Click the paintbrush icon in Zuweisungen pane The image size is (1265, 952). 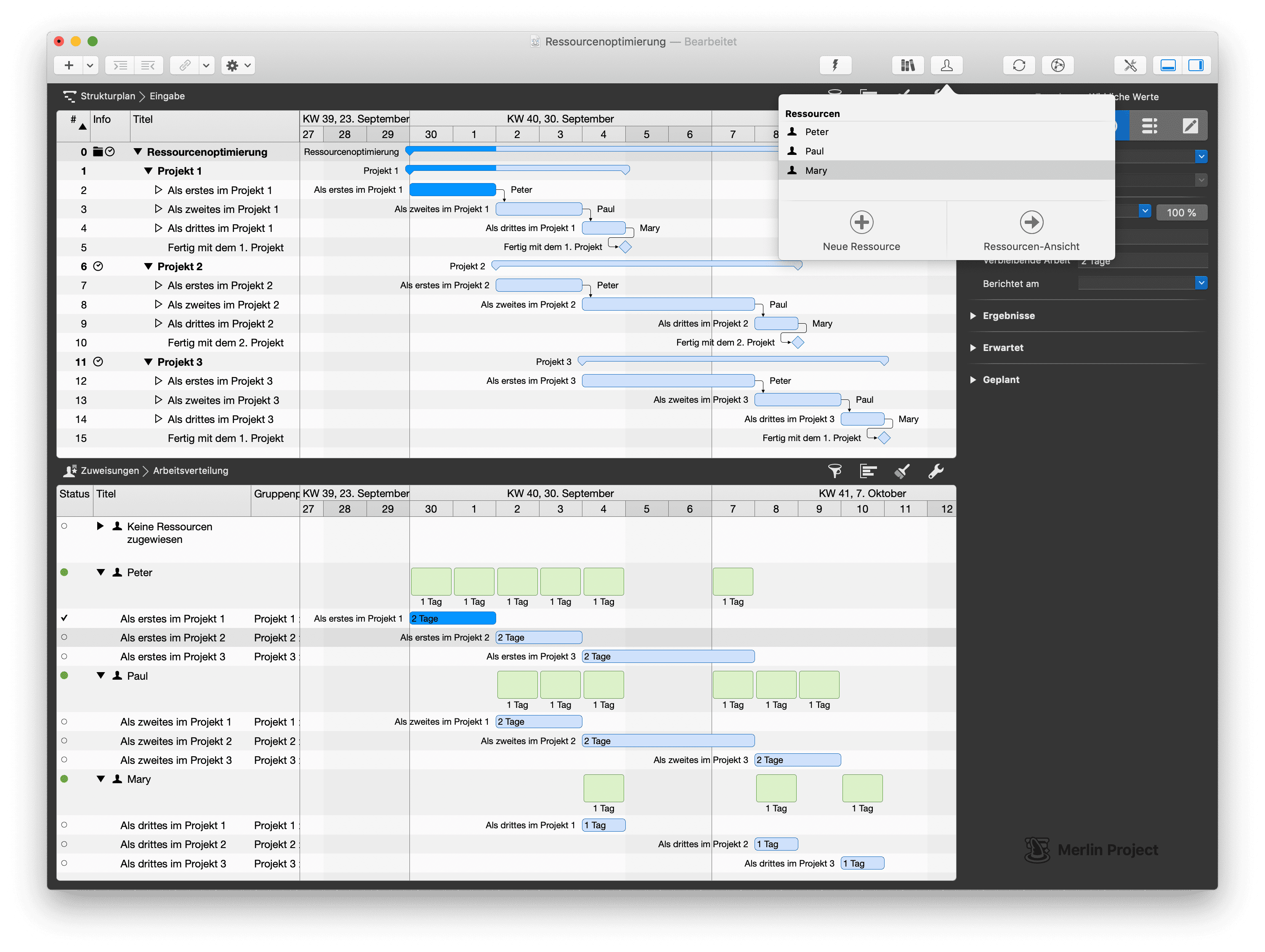click(x=902, y=471)
